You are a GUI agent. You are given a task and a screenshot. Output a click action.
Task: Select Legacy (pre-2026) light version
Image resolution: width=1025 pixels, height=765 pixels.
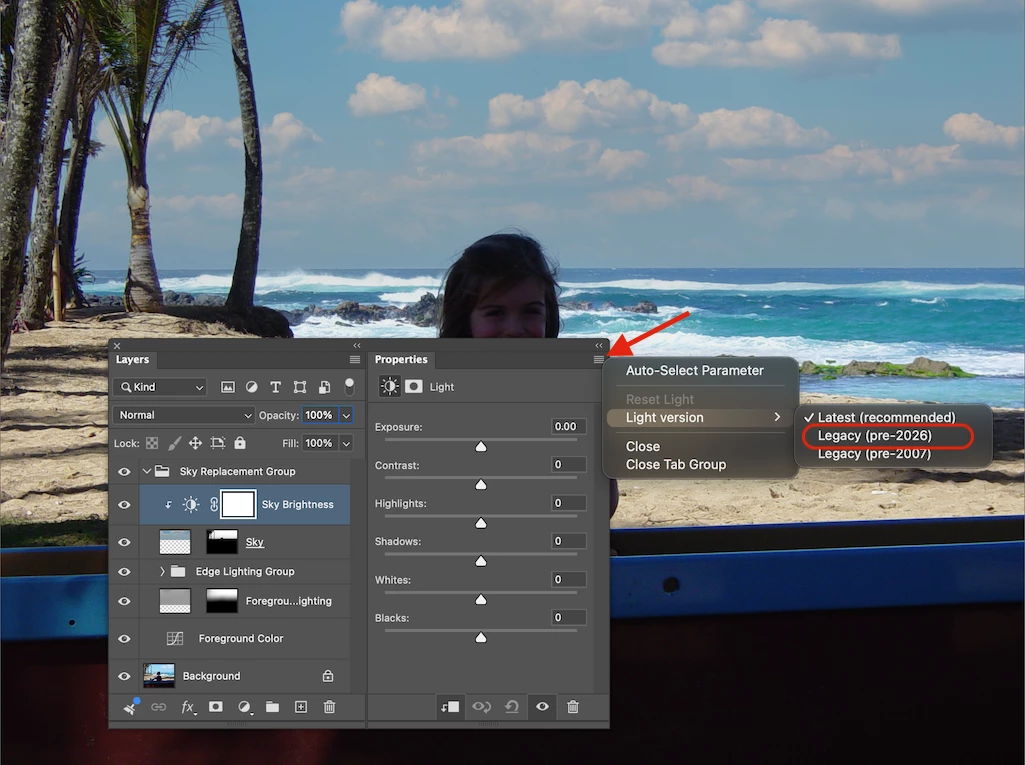[x=875, y=435]
